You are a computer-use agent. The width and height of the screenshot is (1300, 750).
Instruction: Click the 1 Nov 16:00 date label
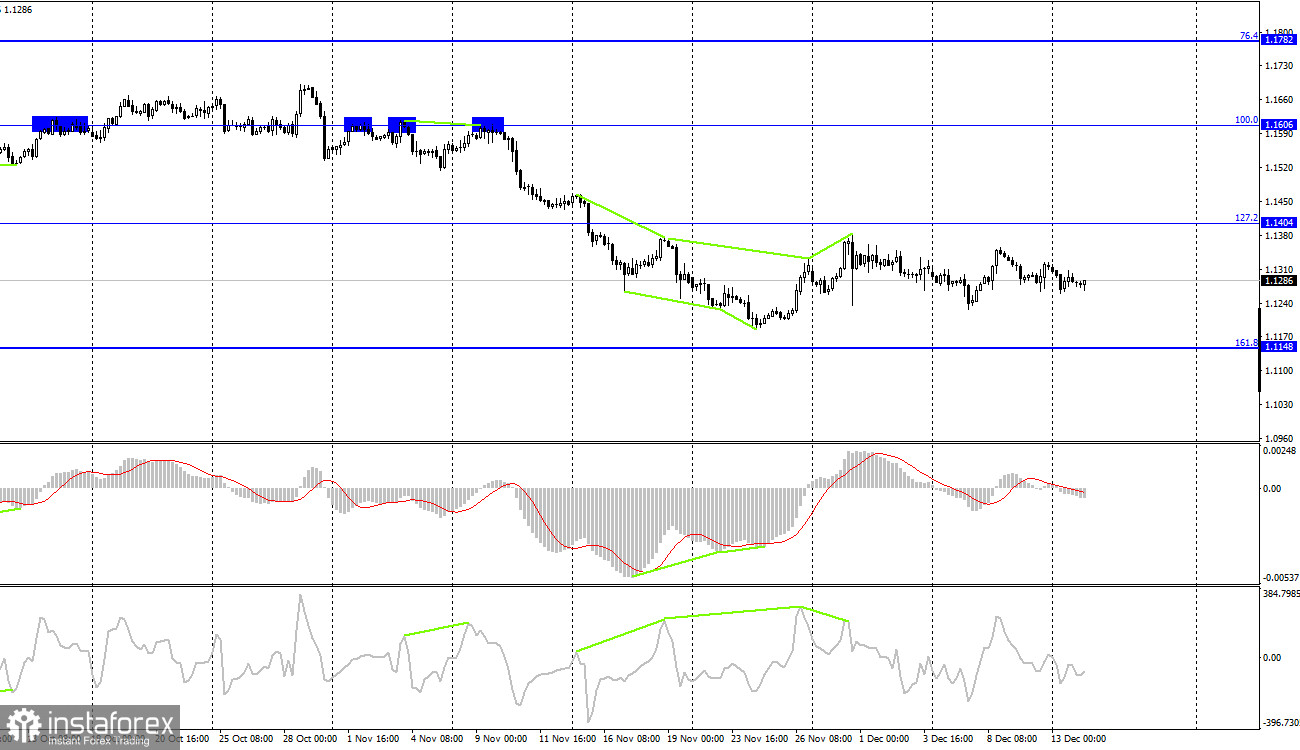[x=374, y=740]
